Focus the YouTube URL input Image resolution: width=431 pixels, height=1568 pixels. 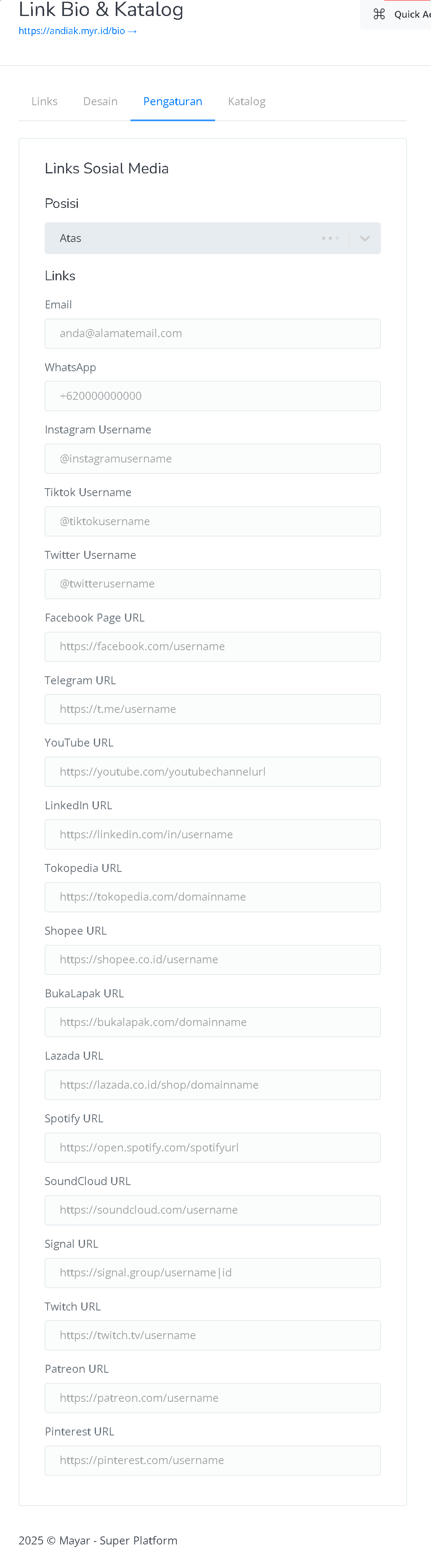click(213, 772)
